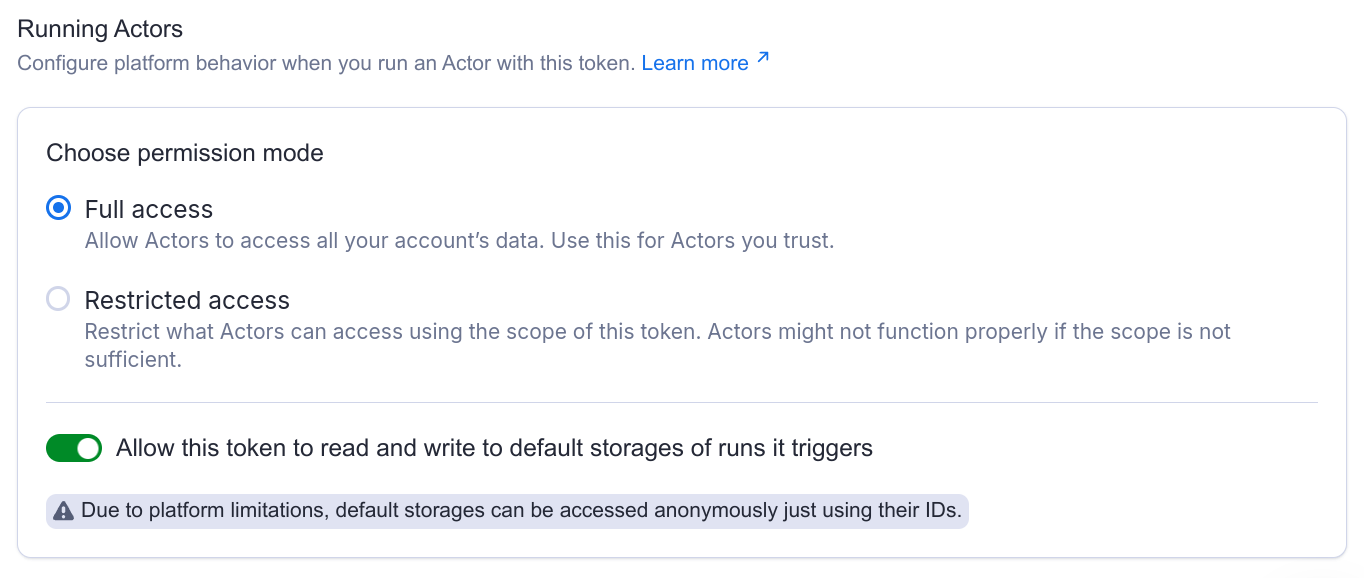Click Learn more about platform behavior
The width and height of the screenshot is (1364, 578).
695,62
